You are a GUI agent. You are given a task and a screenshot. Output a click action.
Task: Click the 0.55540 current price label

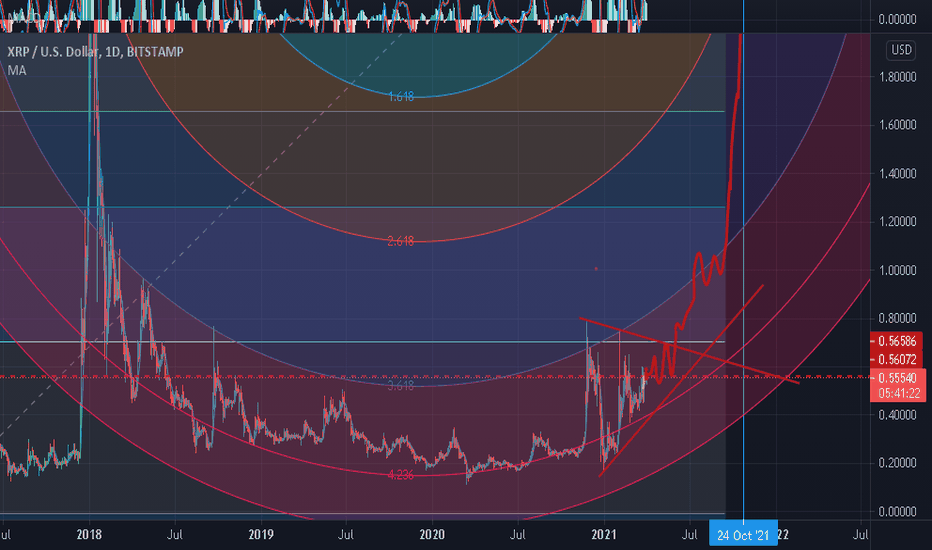pos(898,378)
